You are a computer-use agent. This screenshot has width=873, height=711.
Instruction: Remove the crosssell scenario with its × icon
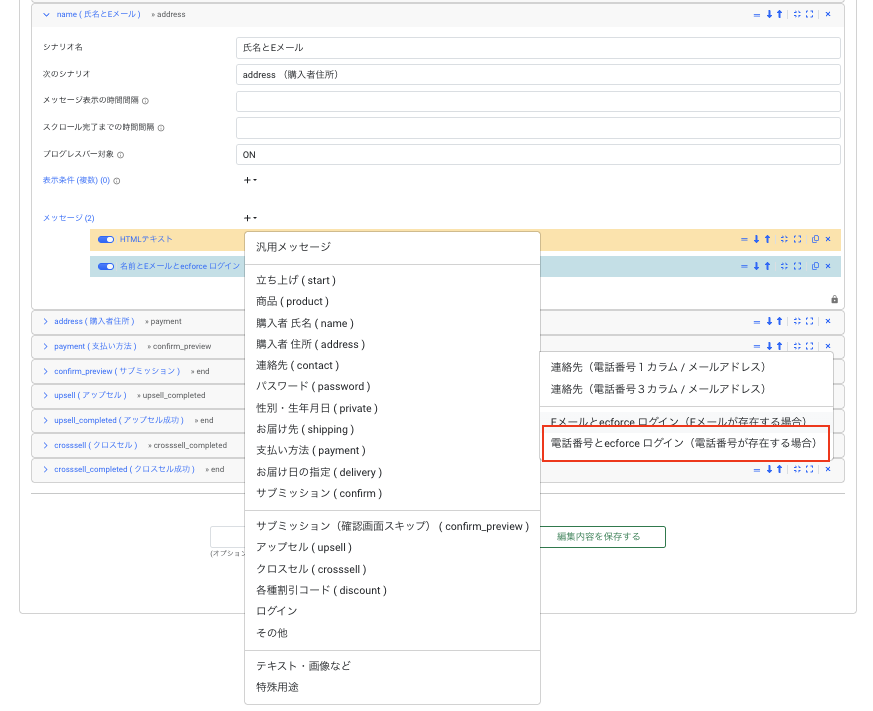828,444
